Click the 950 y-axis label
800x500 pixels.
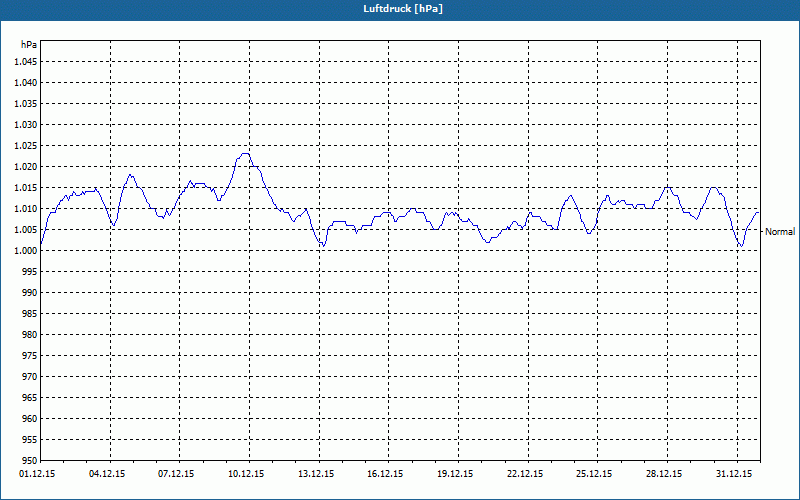point(31,460)
